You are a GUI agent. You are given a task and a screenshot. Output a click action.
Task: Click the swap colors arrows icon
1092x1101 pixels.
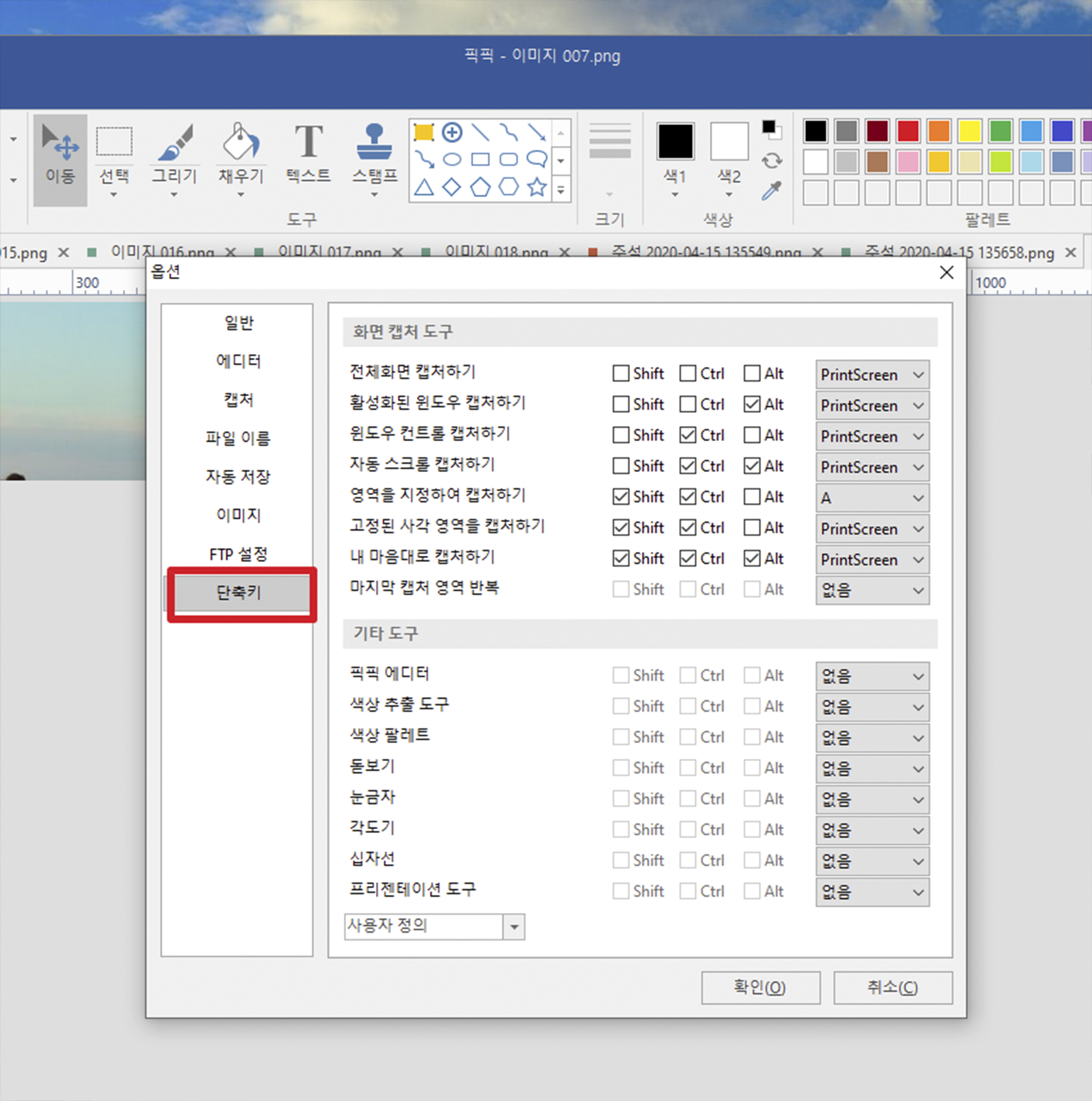pyautogui.click(x=771, y=161)
